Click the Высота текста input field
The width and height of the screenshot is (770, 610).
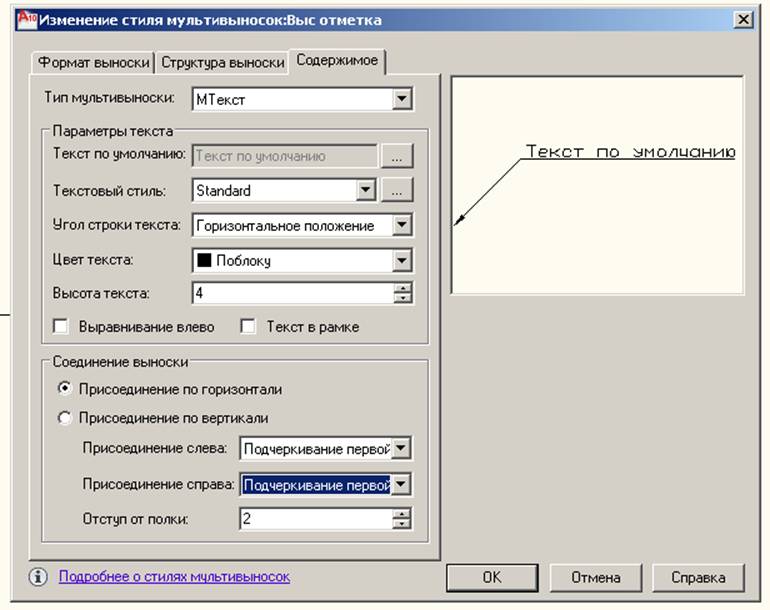292,294
